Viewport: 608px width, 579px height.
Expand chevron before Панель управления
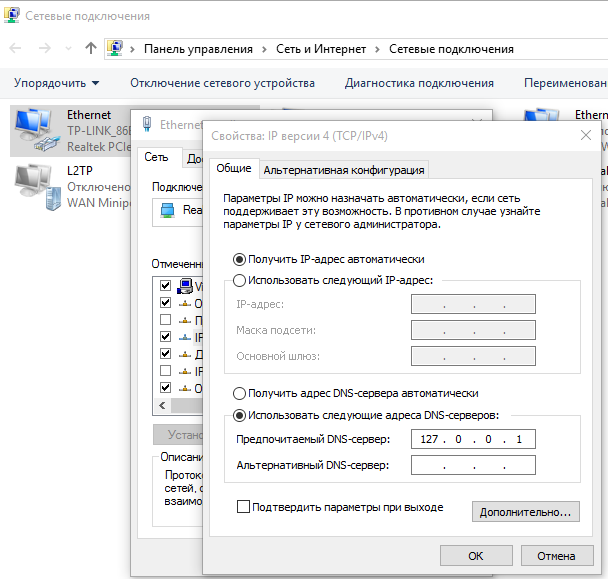pos(132,49)
